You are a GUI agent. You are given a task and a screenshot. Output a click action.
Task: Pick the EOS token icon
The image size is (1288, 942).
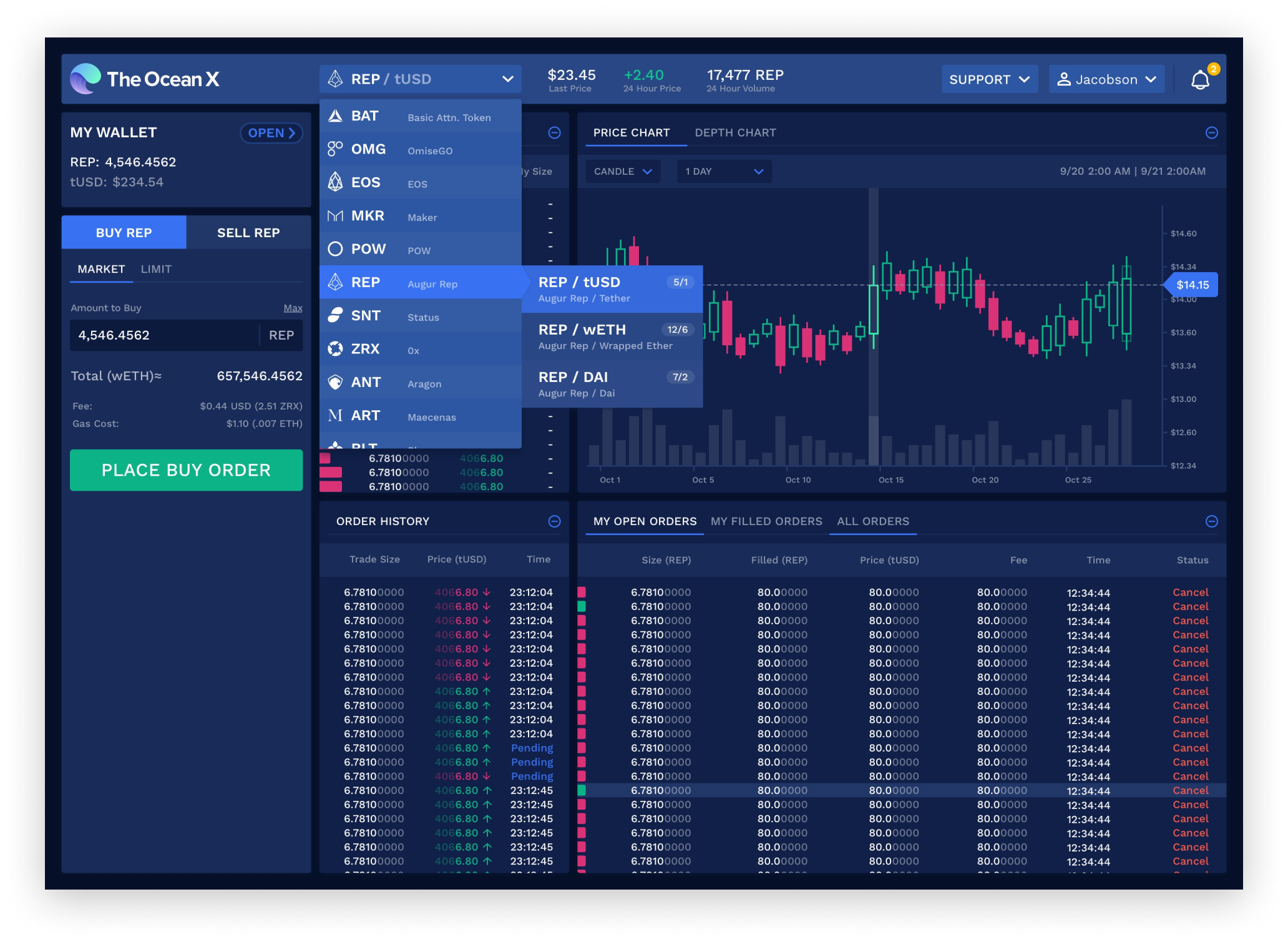tap(335, 182)
